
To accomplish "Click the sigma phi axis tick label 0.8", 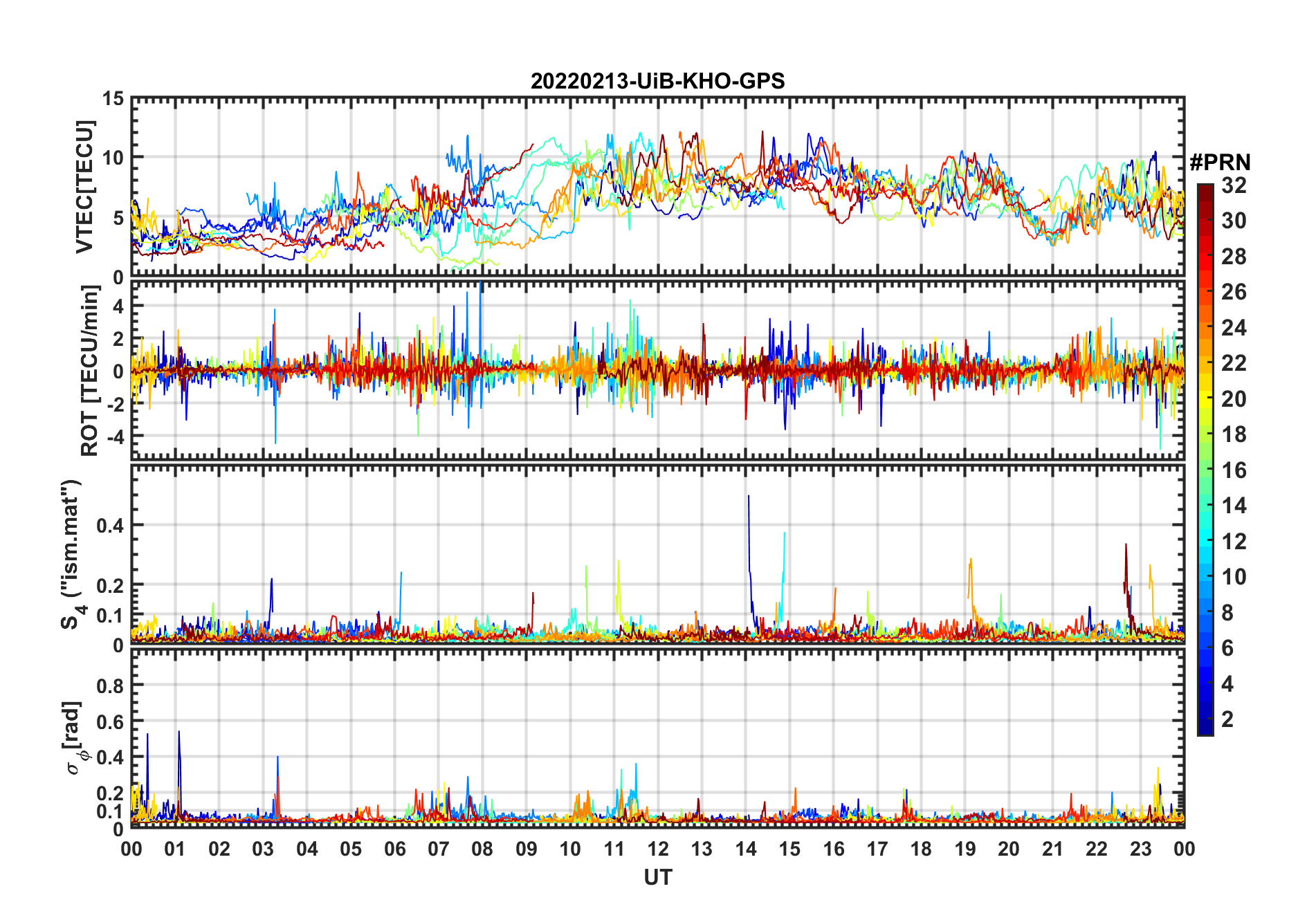I will pos(110,686).
